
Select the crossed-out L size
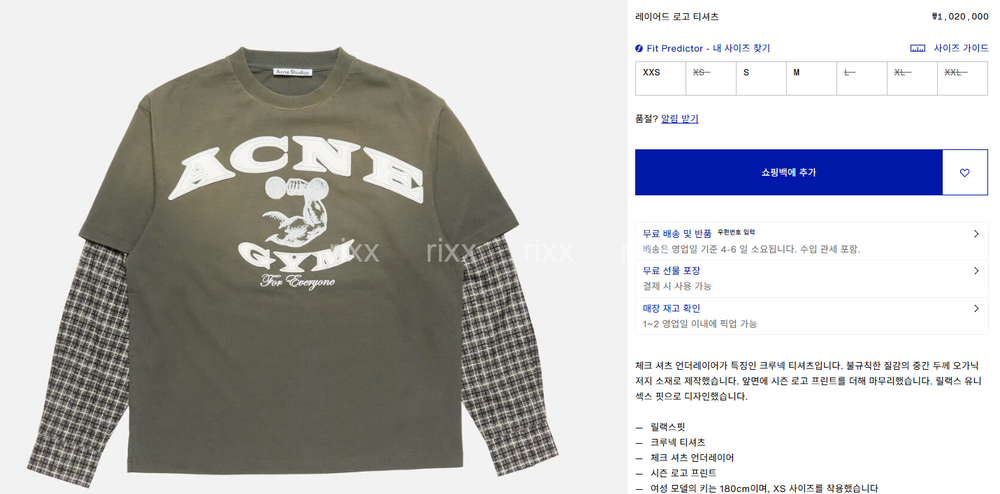point(862,78)
